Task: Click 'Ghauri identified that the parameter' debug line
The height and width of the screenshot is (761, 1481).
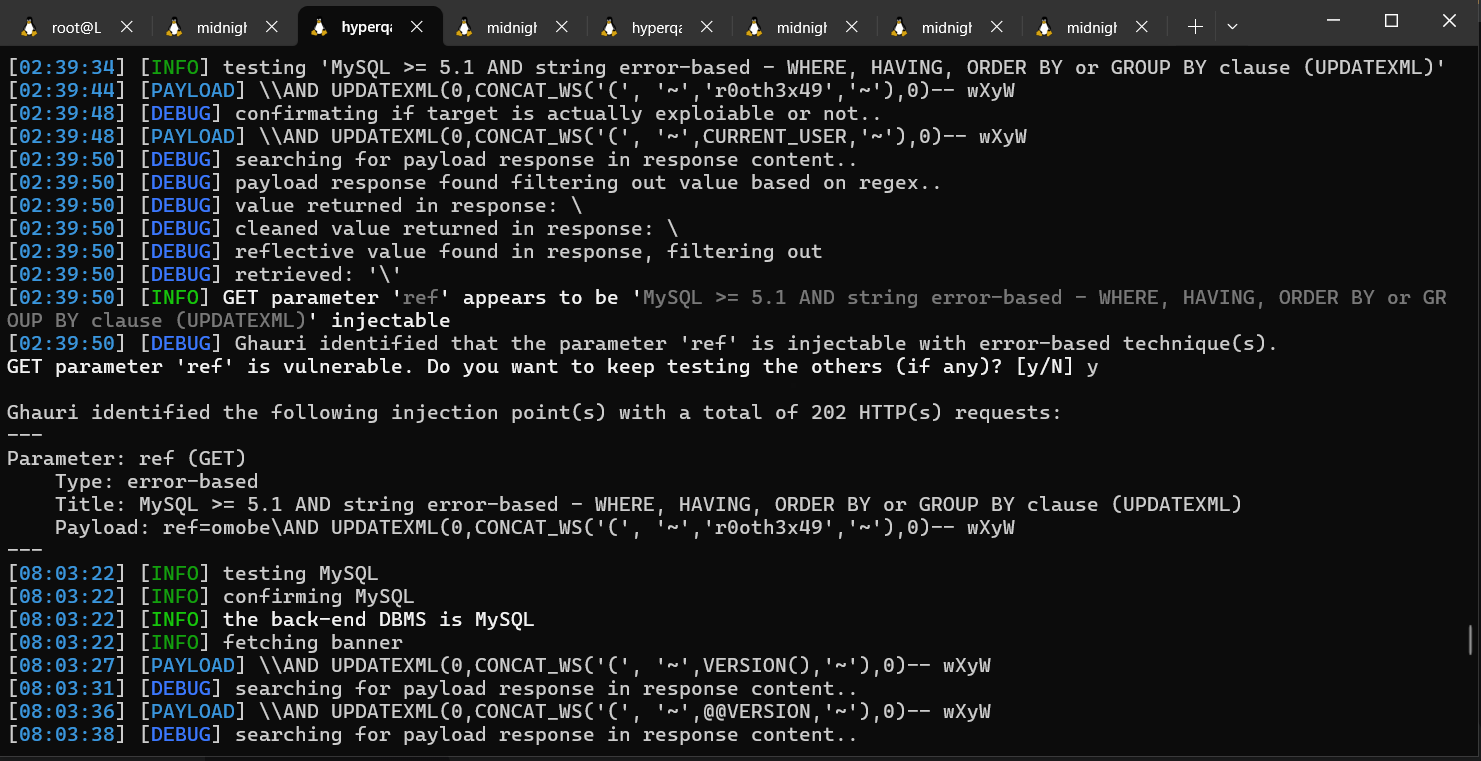Action: pyautogui.click(x=642, y=344)
